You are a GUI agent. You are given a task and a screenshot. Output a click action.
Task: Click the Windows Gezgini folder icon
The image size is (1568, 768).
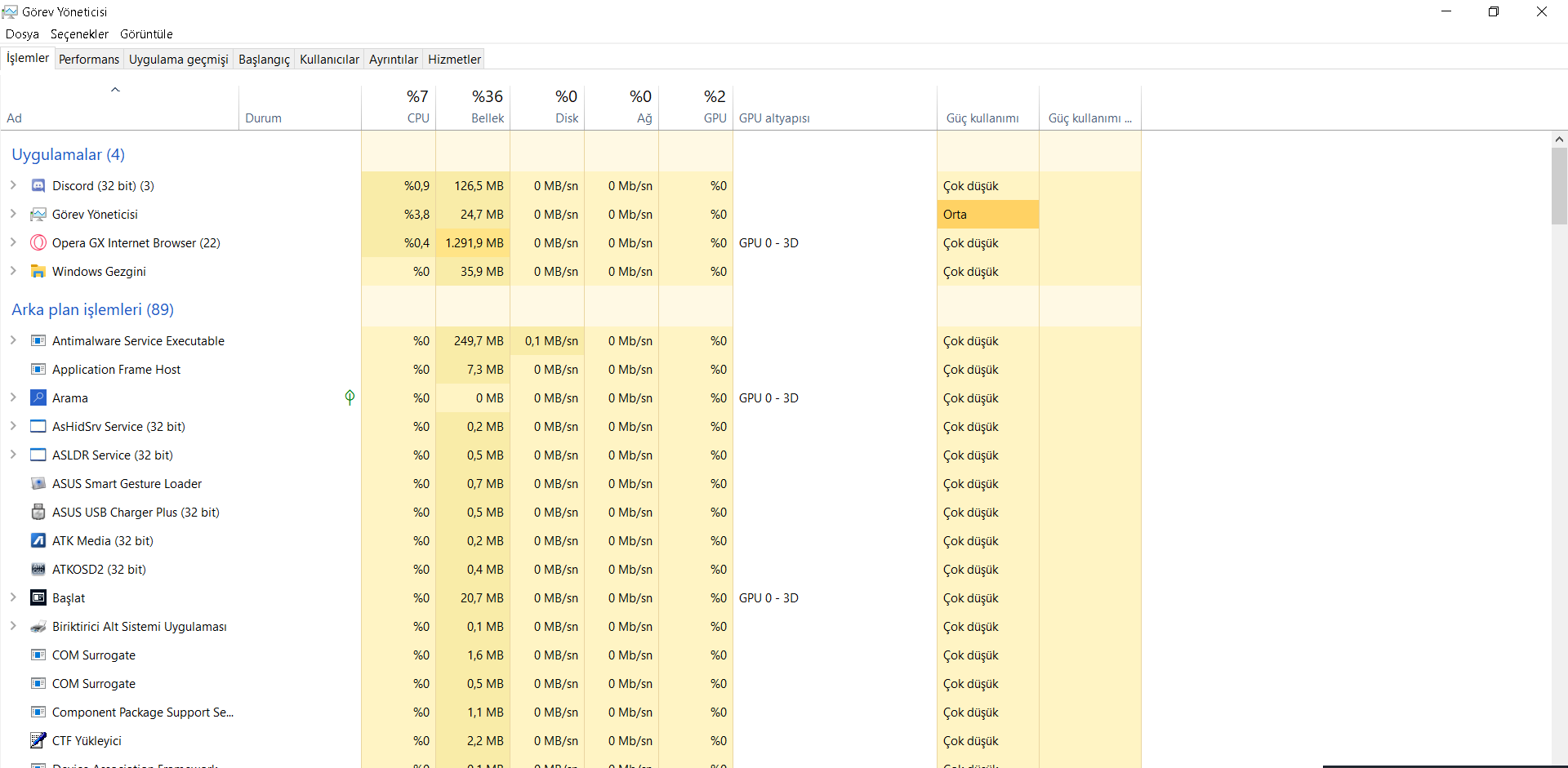coord(38,272)
